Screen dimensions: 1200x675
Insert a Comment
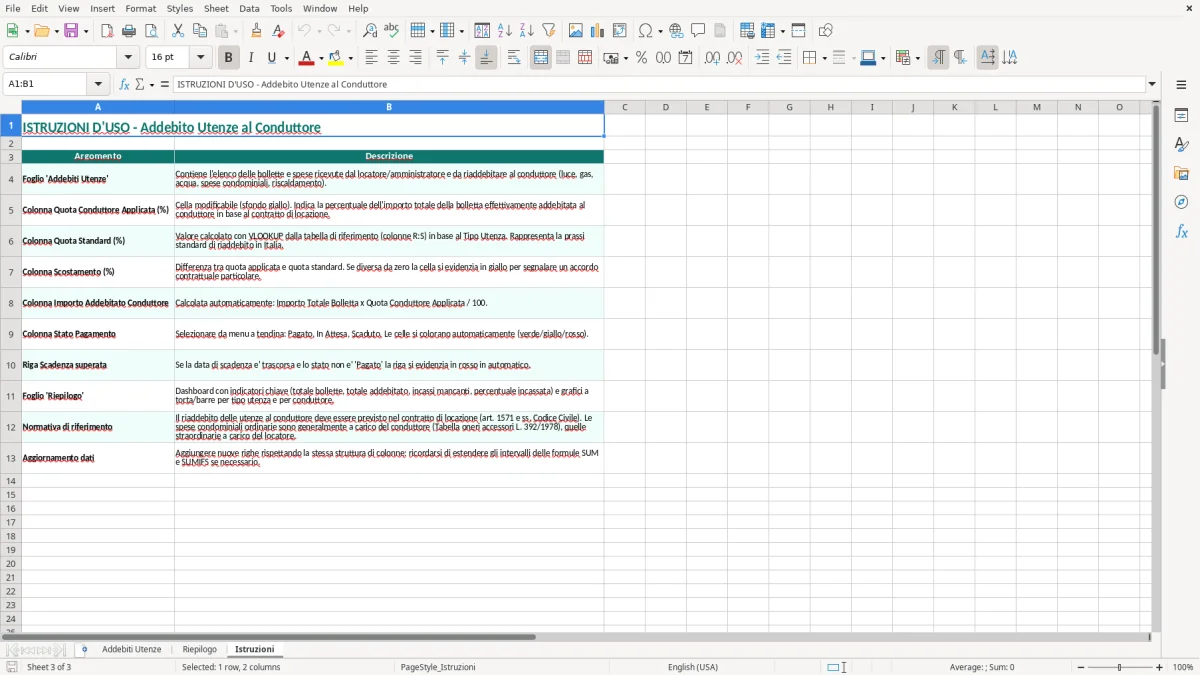click(x=698, y=31)
